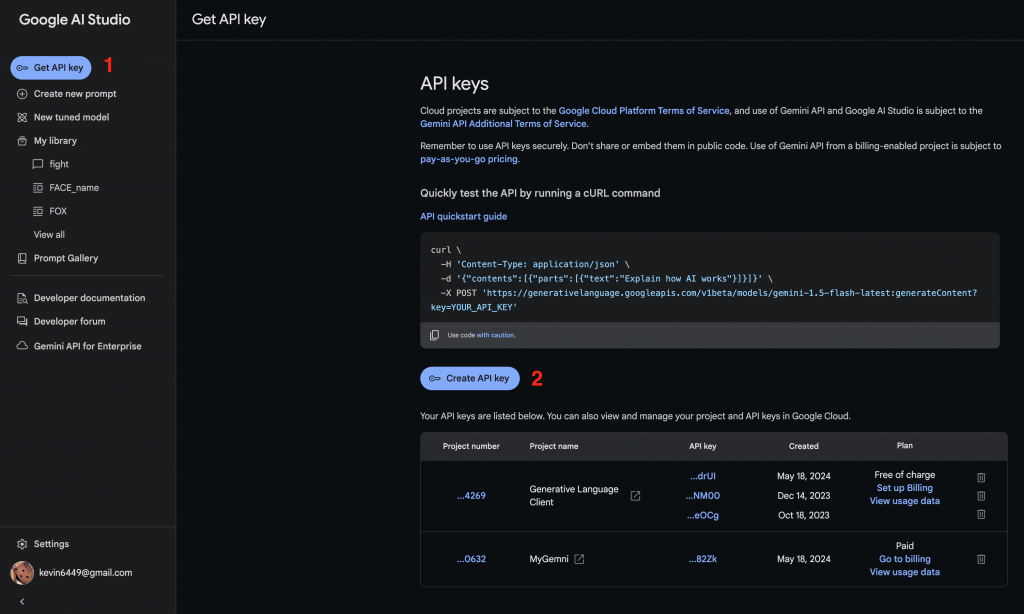Collapse the sidebar with the chevron

(22, 602)
